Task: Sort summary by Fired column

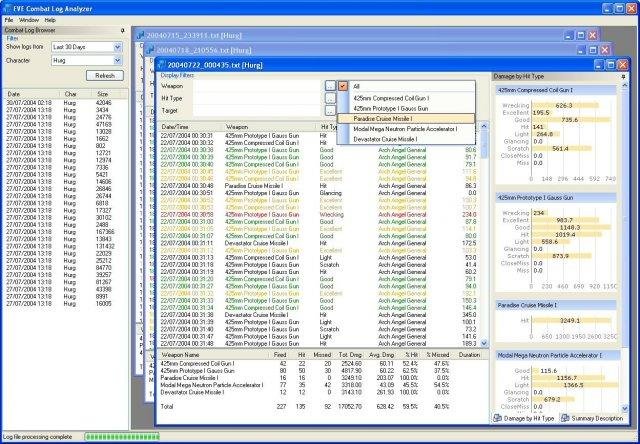Action: pos(280,355)
